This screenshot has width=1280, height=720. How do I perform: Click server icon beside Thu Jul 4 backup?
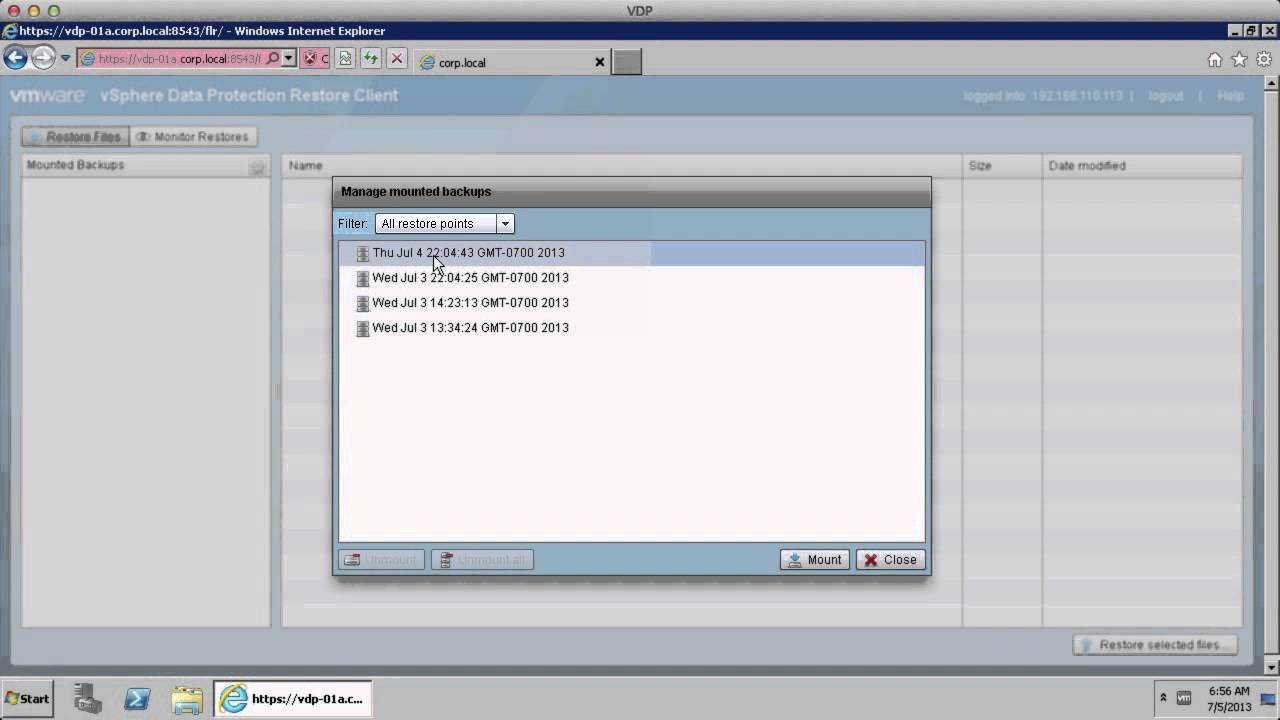pyautogui.click(x=363, y=254)
